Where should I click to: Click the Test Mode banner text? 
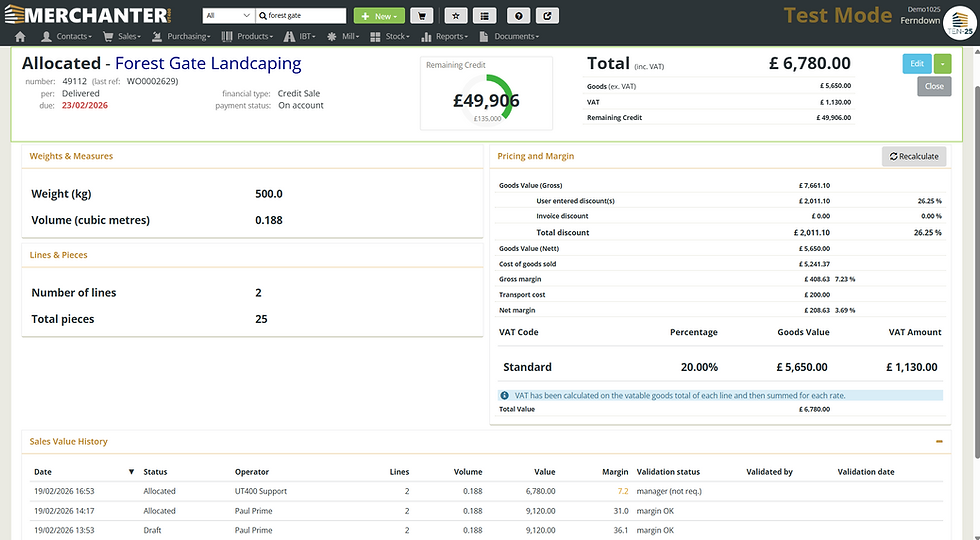(x=838, y=15)
